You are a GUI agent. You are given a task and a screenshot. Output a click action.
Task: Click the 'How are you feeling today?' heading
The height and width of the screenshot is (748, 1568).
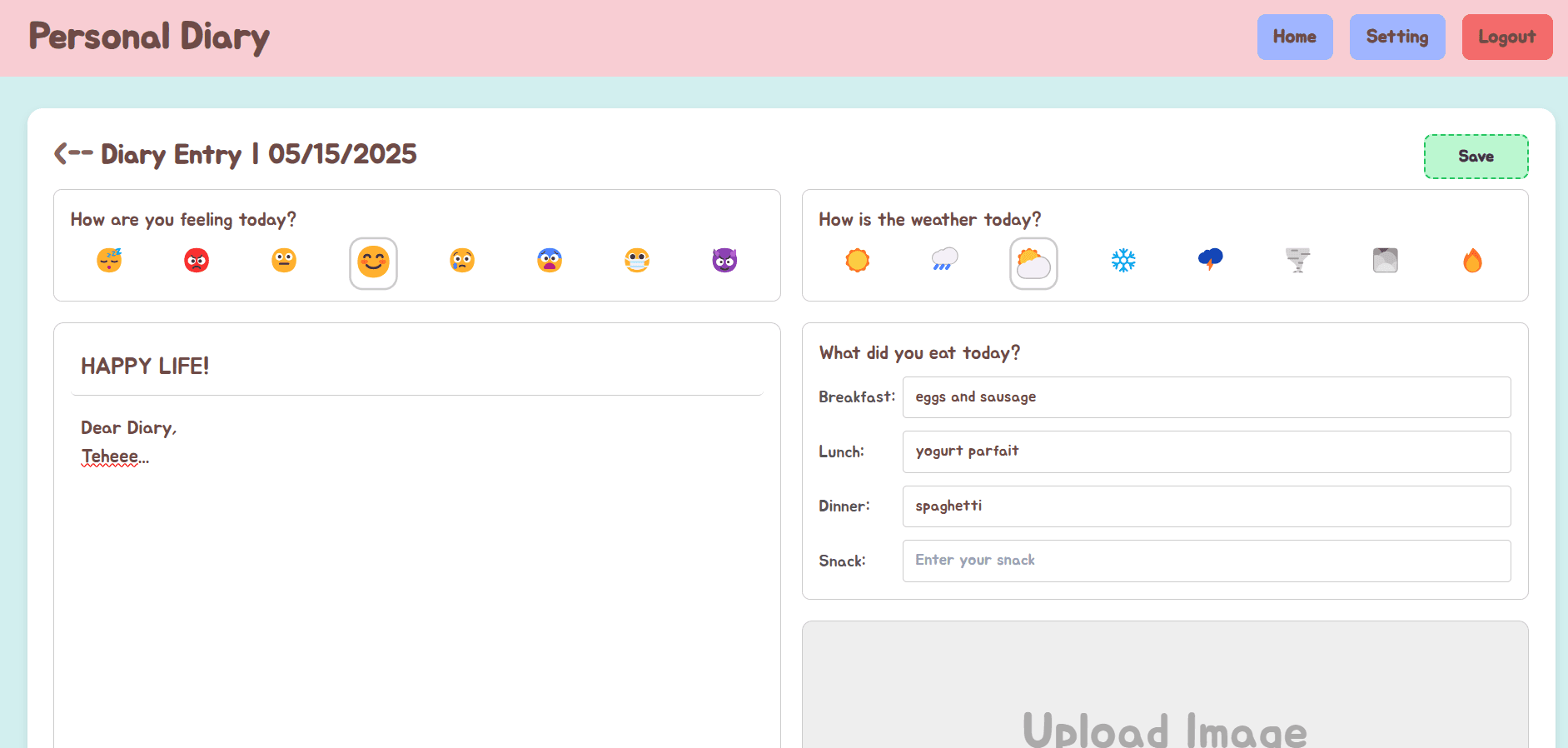click(x=183, y=220)
